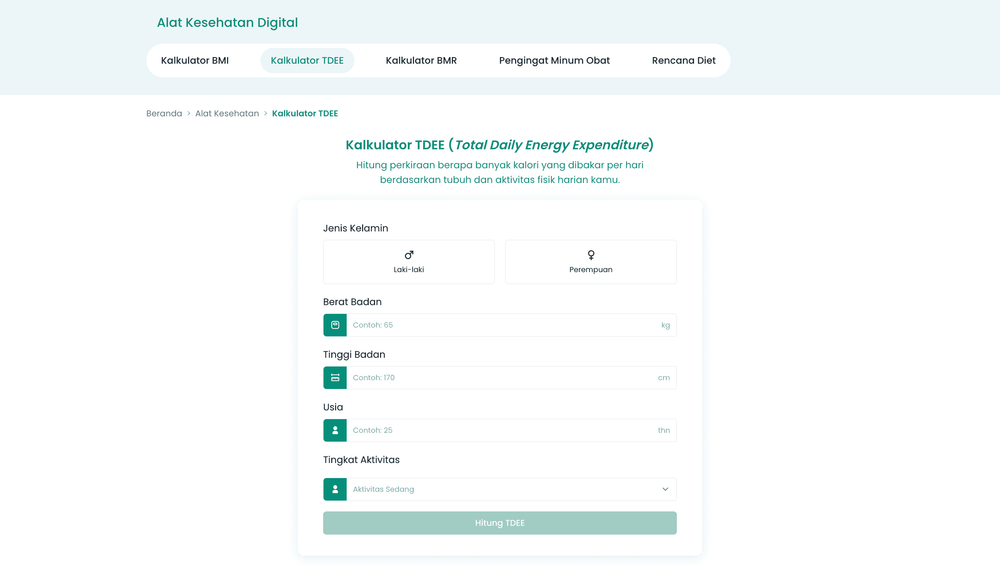1000x566 pixels.
Task: Switch to Kalkulator BMI tab
Action: click(x=195, y=61)
